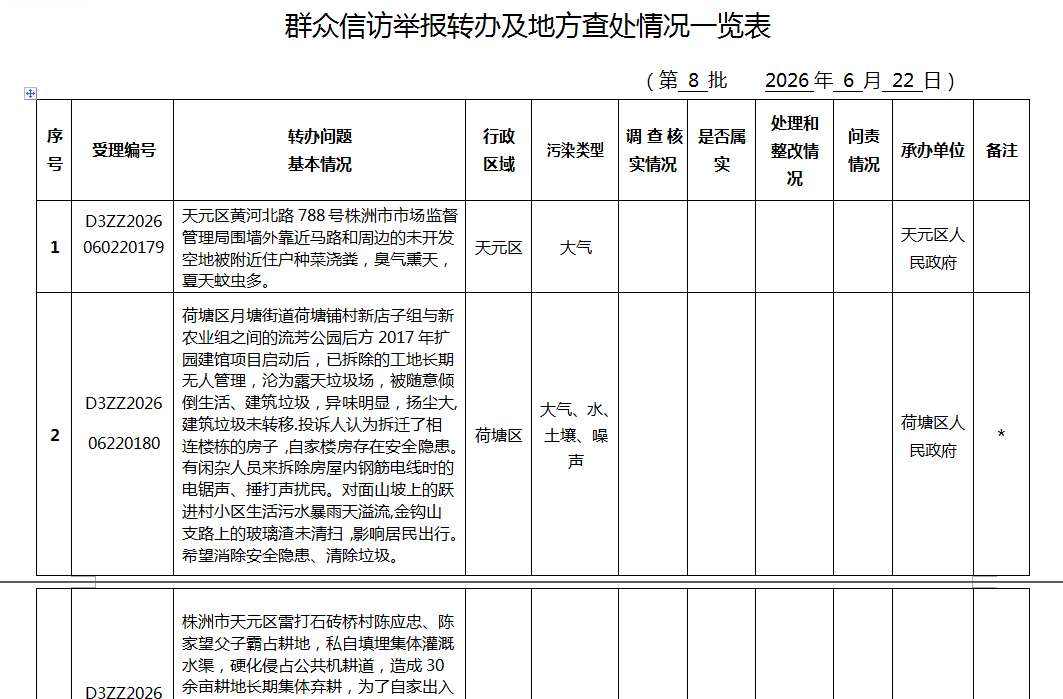The height and width of the screenshot is (699, 1063).
Task: Click the 承办单位 column header
Action: point(932,150)
